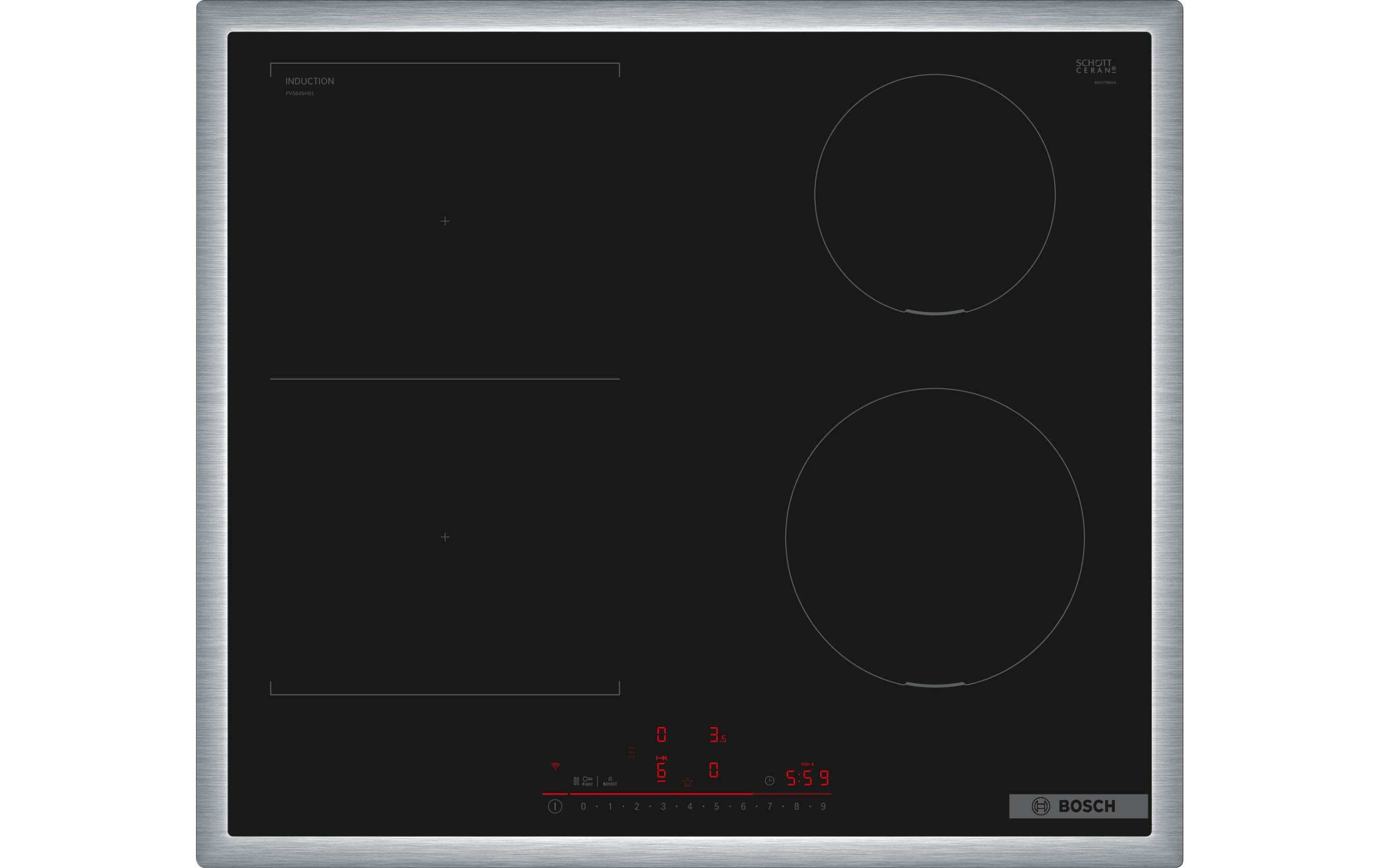Hold the 4 sec key lock icon
Screen dimensions: 1380x868
click(x=587, y=781)
